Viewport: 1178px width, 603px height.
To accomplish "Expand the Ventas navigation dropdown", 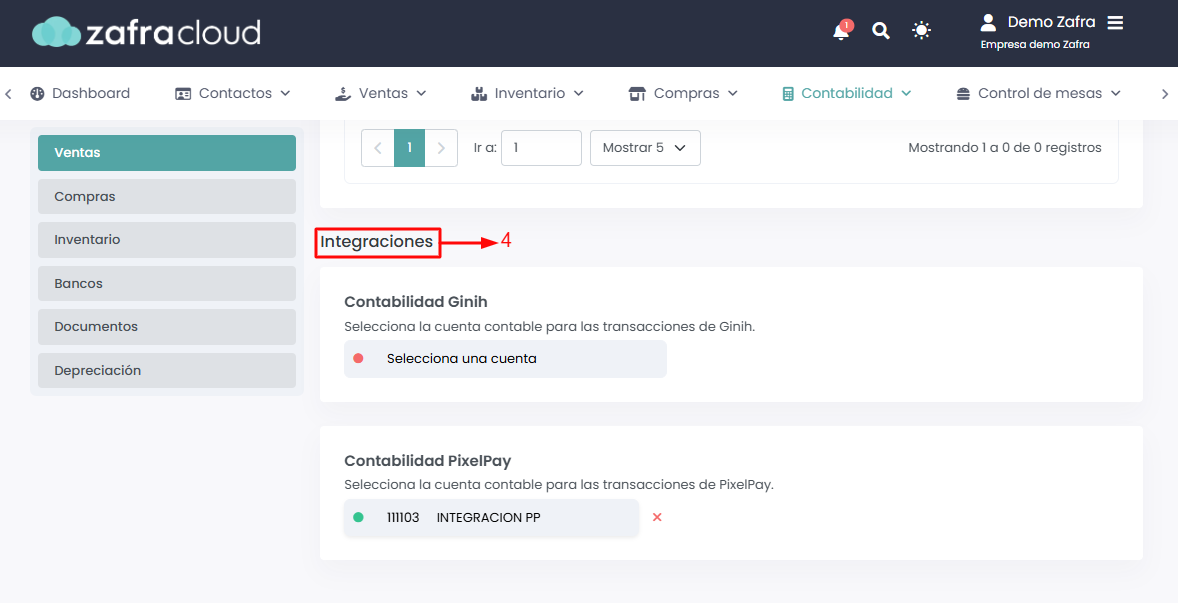I will tap(380, 93).
